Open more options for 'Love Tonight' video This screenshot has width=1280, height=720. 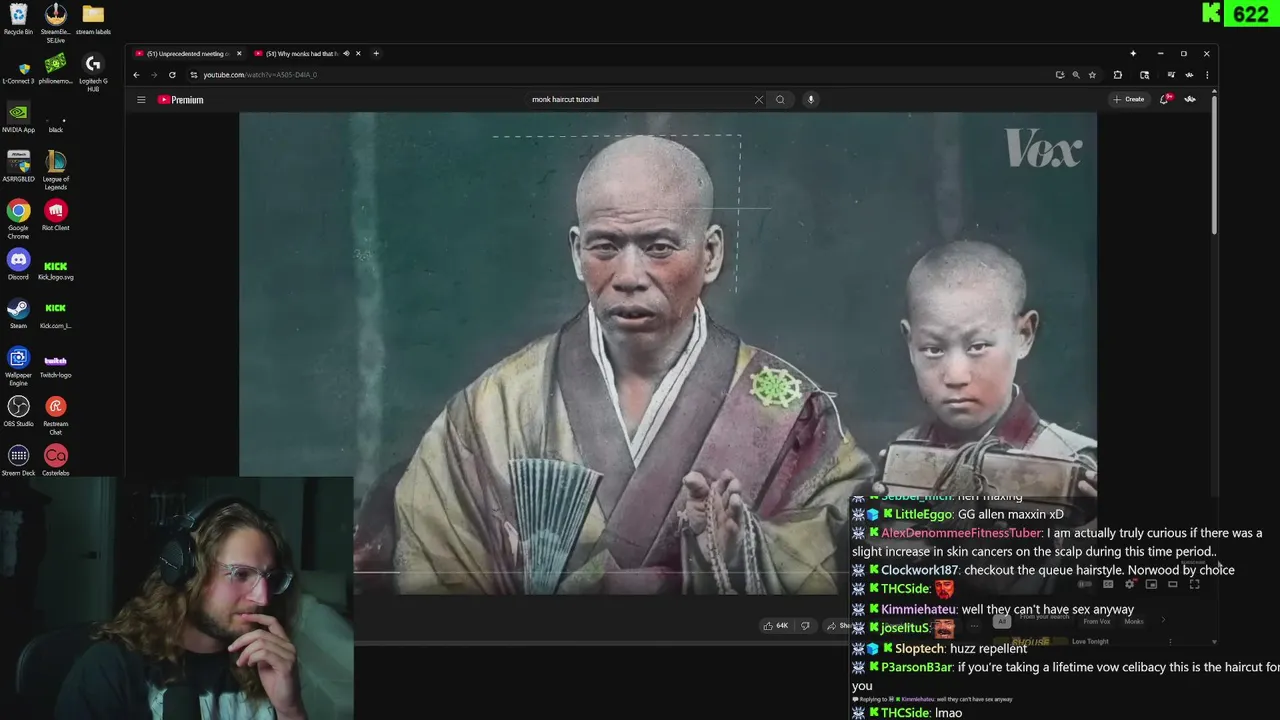(x=1170, y=642)
